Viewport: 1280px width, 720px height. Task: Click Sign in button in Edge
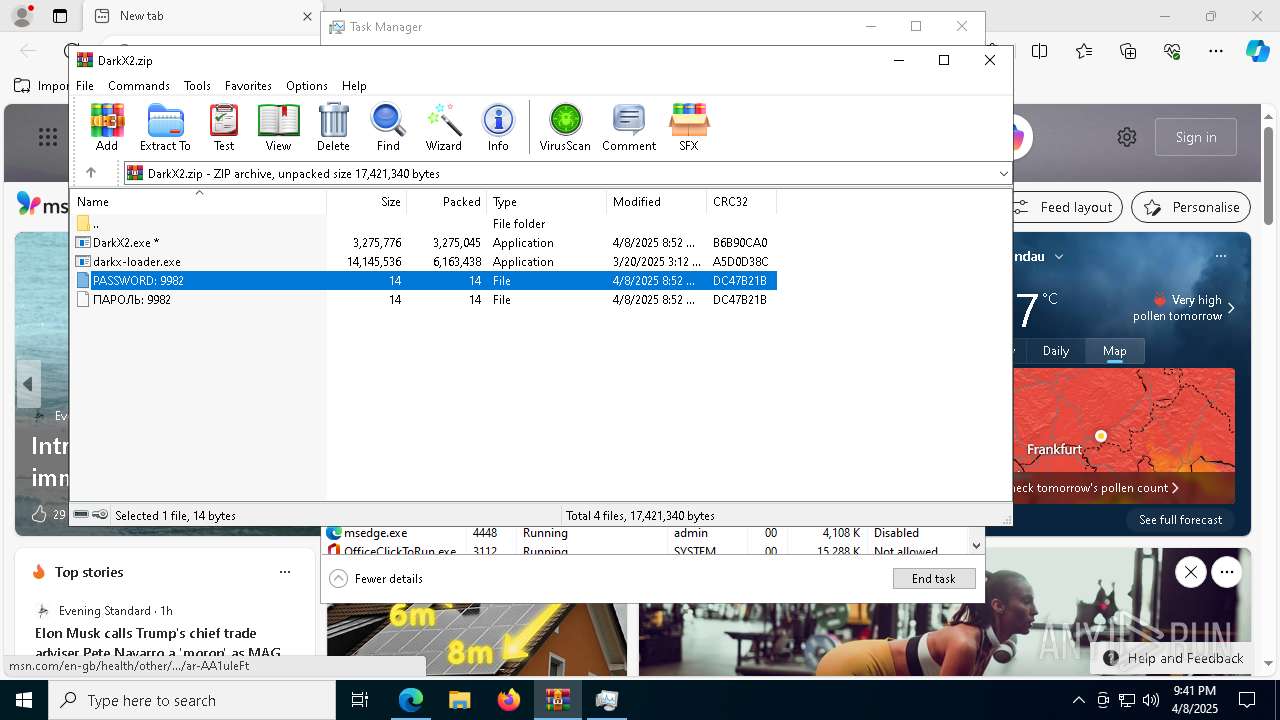point(1196,138)
